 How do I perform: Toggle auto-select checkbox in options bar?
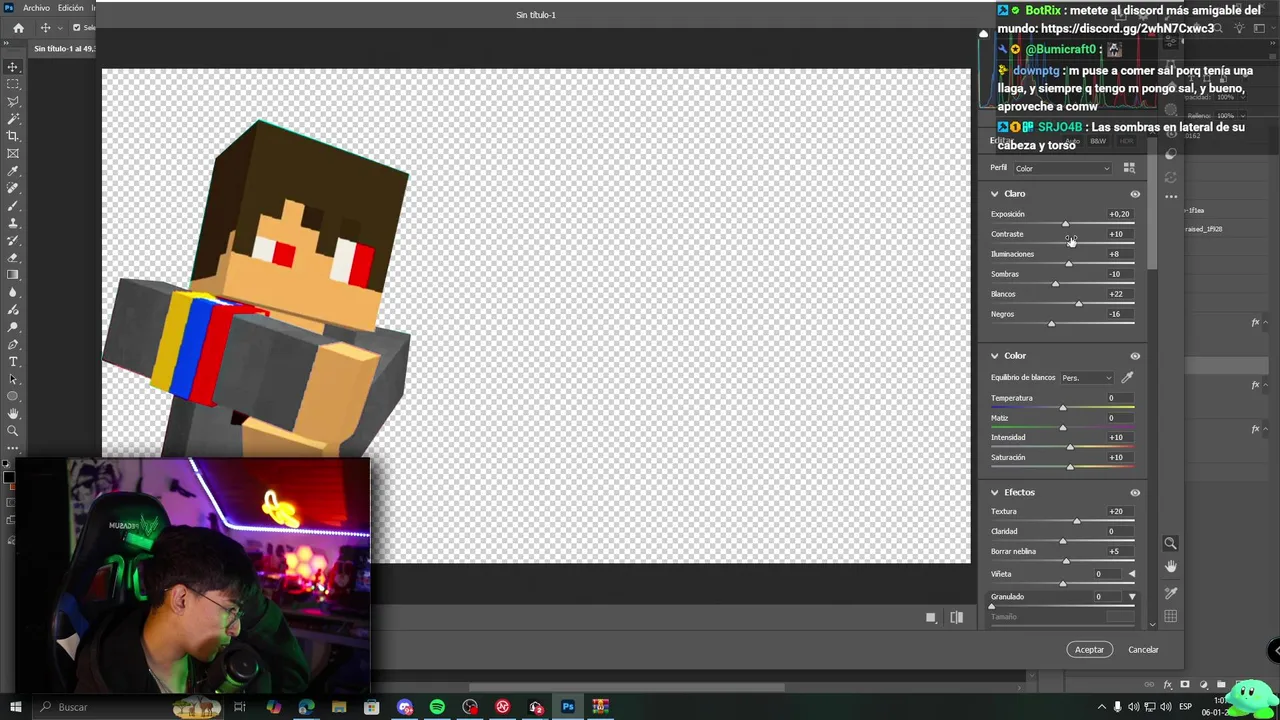pos(76,28)
